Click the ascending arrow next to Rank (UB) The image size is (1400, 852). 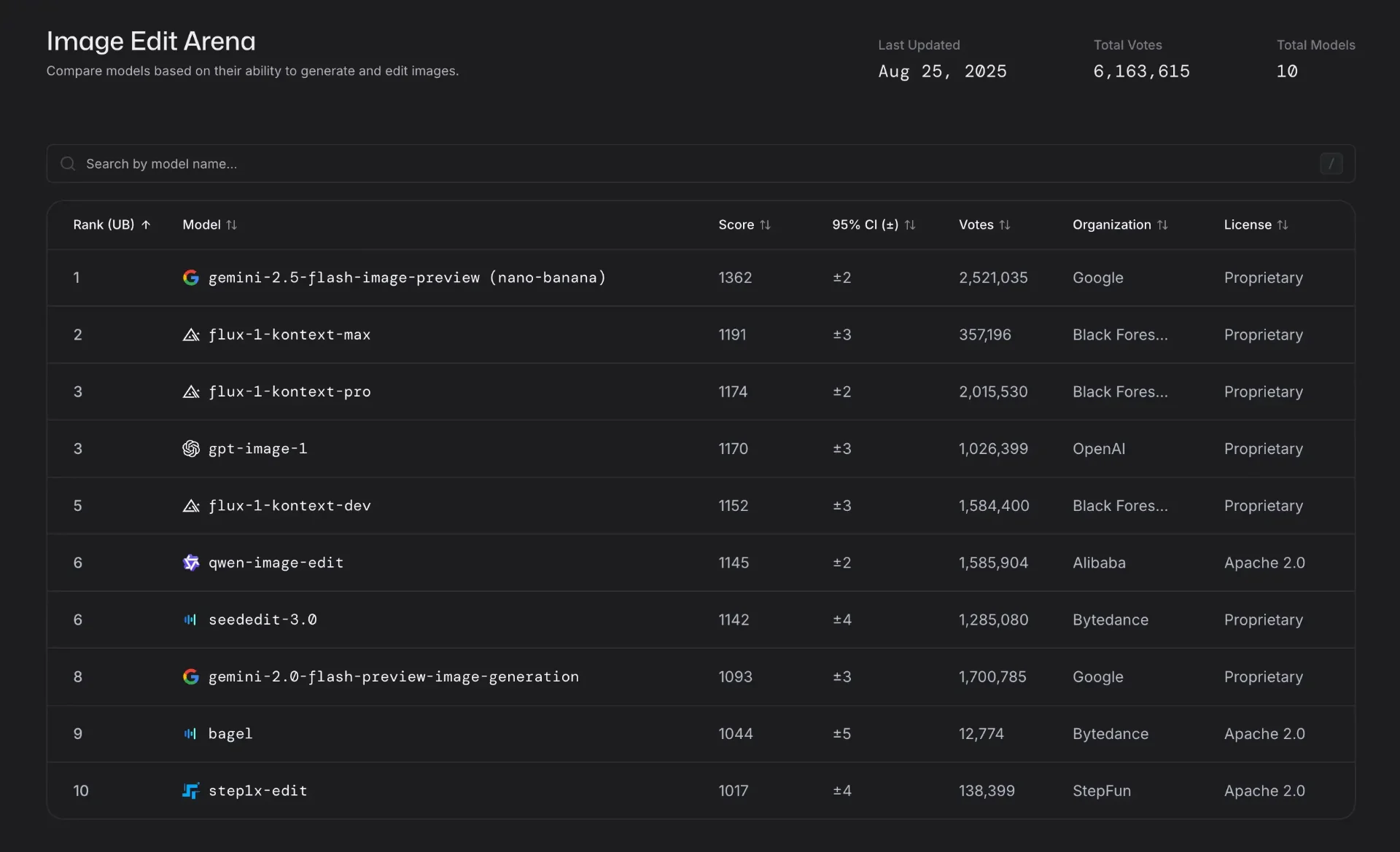tap(146, 224)
